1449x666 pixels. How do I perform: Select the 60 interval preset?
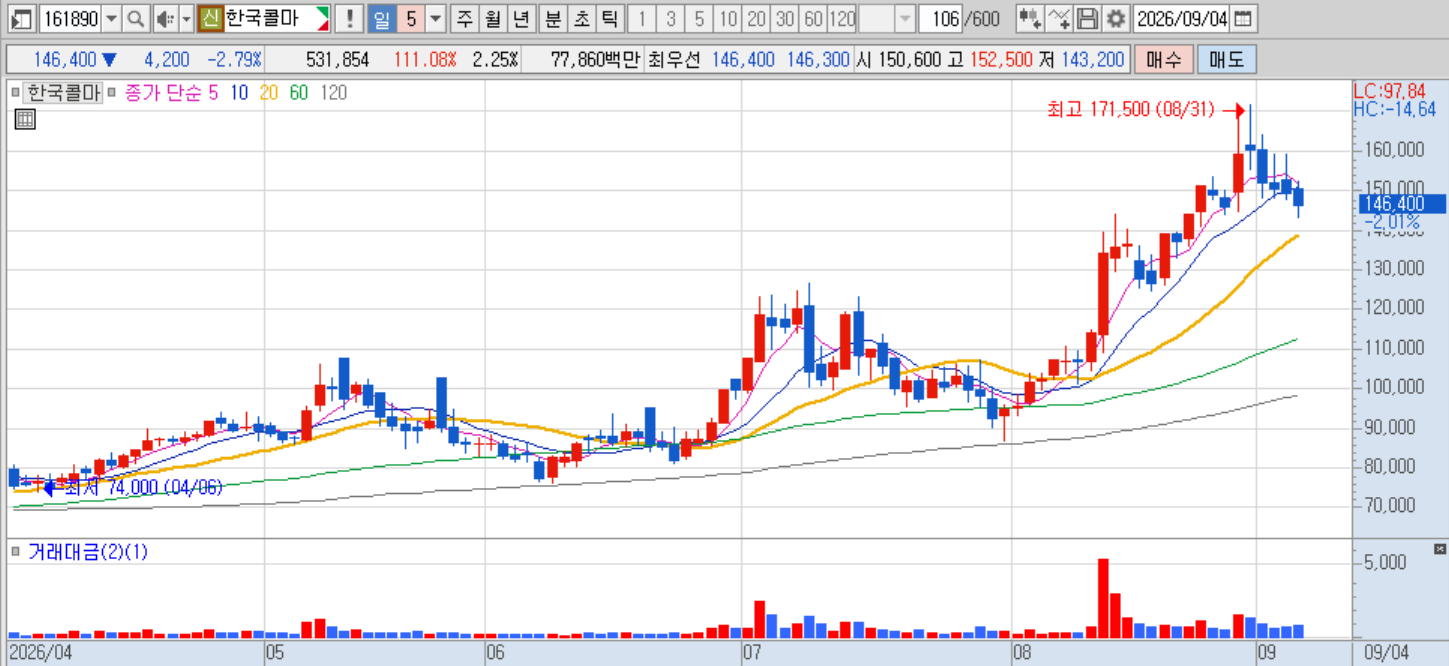(x=813, y=18)
